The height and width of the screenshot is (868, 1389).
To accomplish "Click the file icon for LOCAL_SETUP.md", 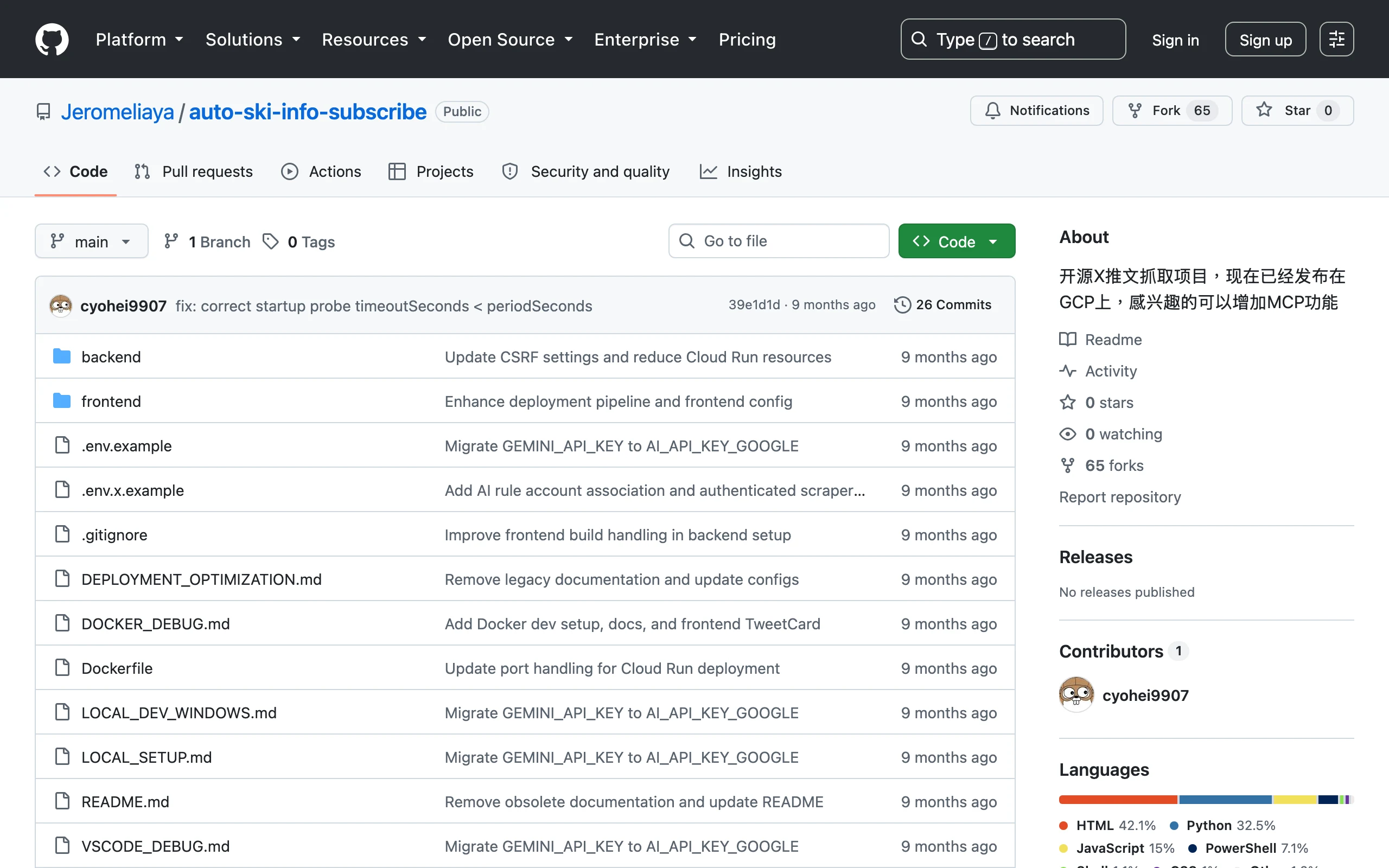I will 62,757.
